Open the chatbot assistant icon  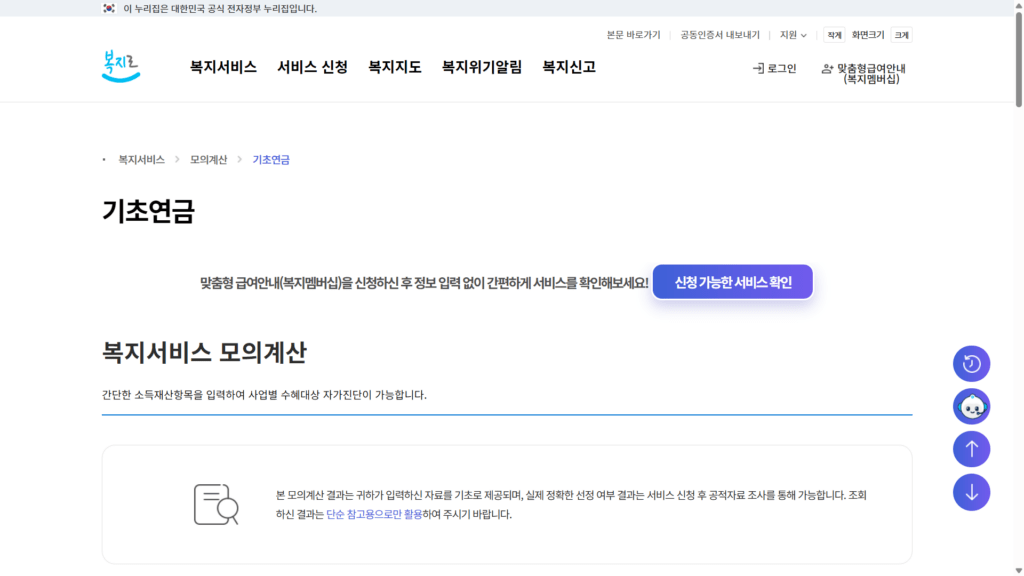[x=971, y=407]
